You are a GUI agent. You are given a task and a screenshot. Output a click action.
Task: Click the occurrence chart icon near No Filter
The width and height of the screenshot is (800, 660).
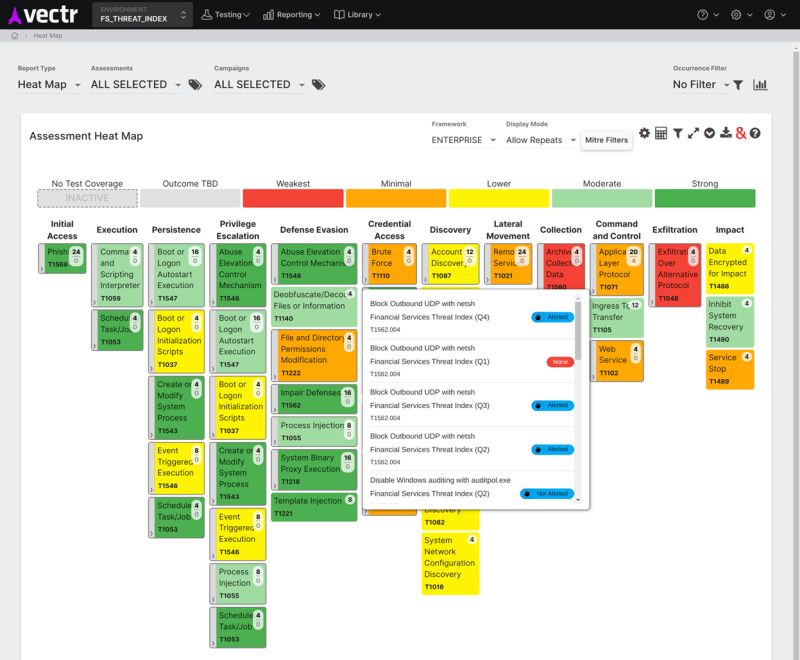click(760, 84)
